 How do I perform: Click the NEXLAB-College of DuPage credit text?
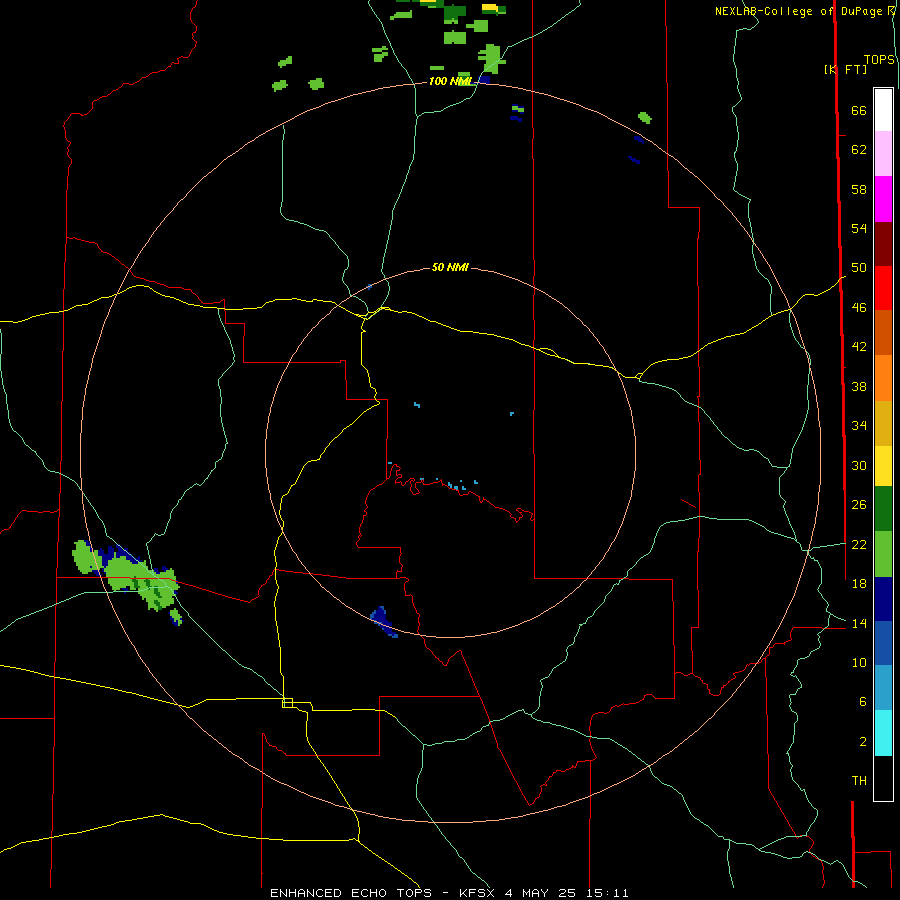804,11
